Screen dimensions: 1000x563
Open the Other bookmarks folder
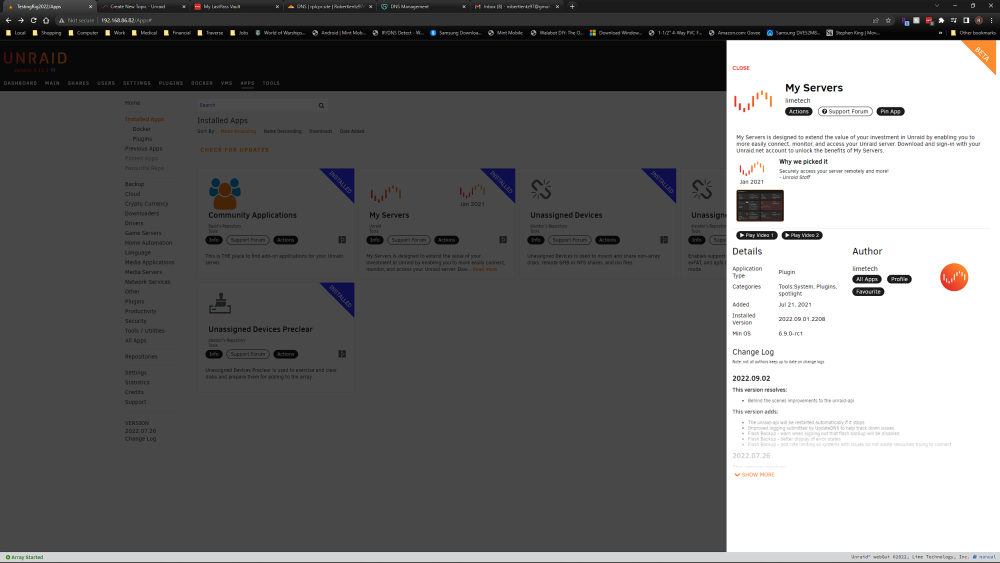point(973,33)
